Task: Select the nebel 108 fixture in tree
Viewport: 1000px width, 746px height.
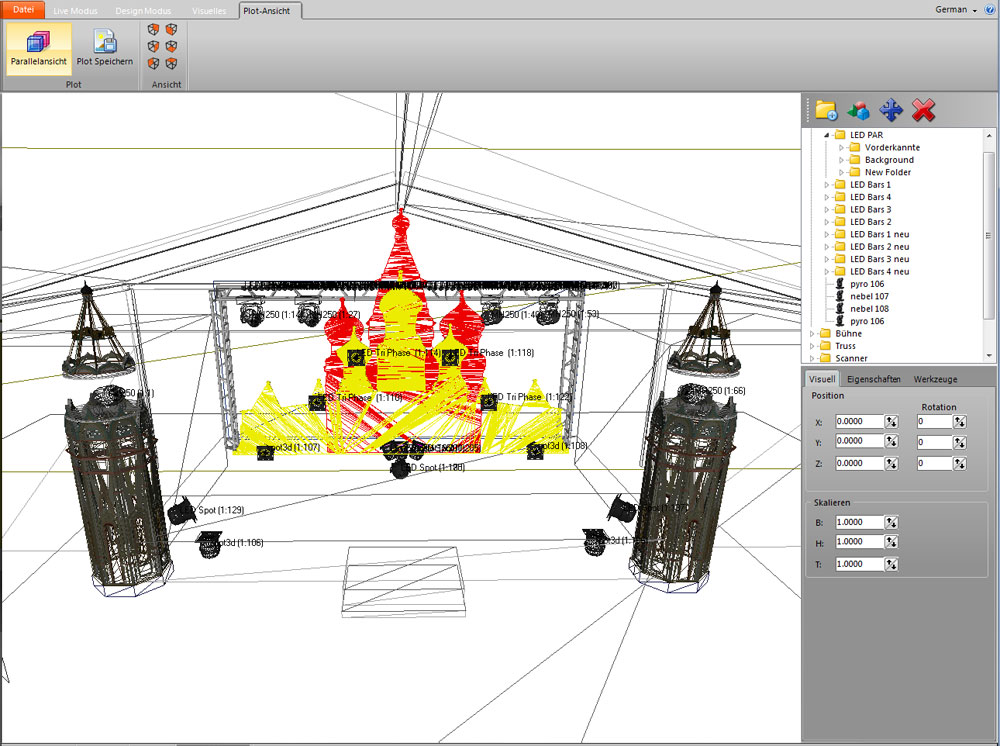Action: [869, 309]
